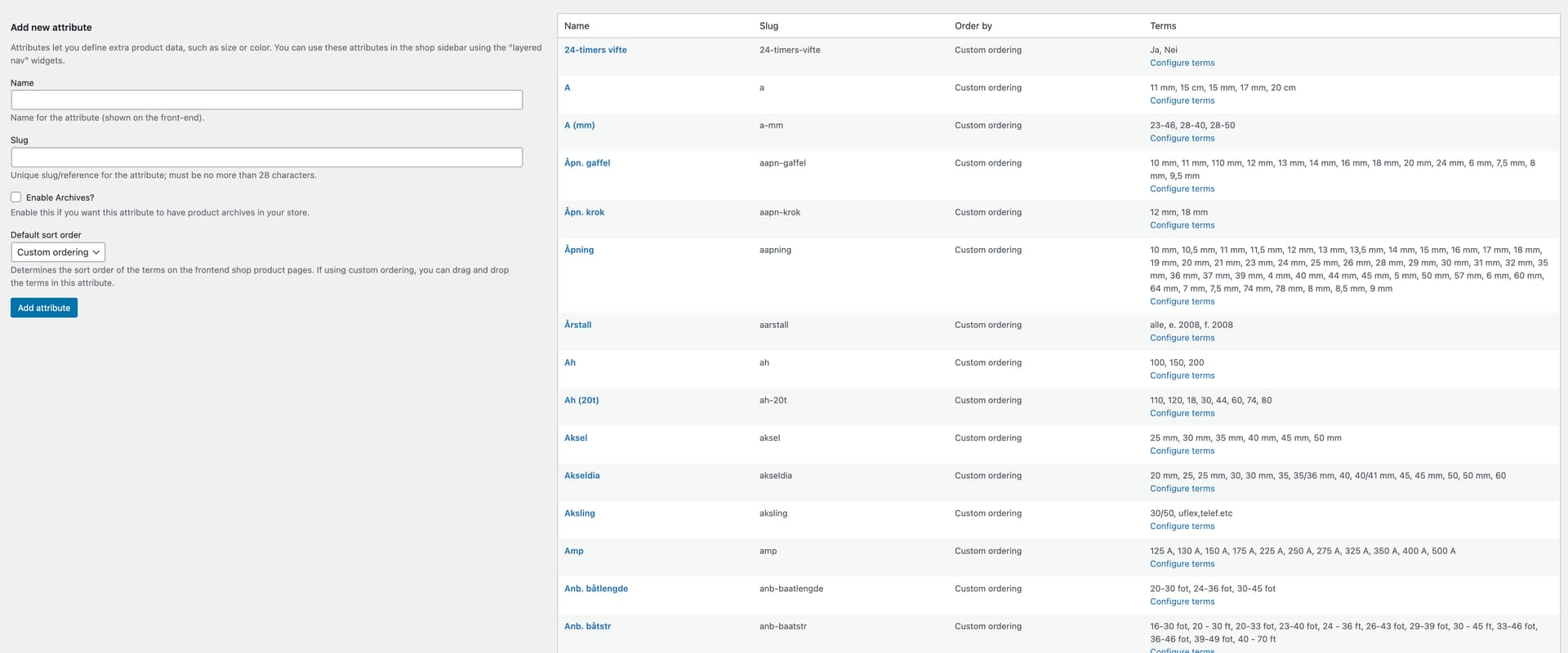Click the Slug column header
This screenshot has width=1568, height=653.
pyautogui.click(x=768, y=26)
